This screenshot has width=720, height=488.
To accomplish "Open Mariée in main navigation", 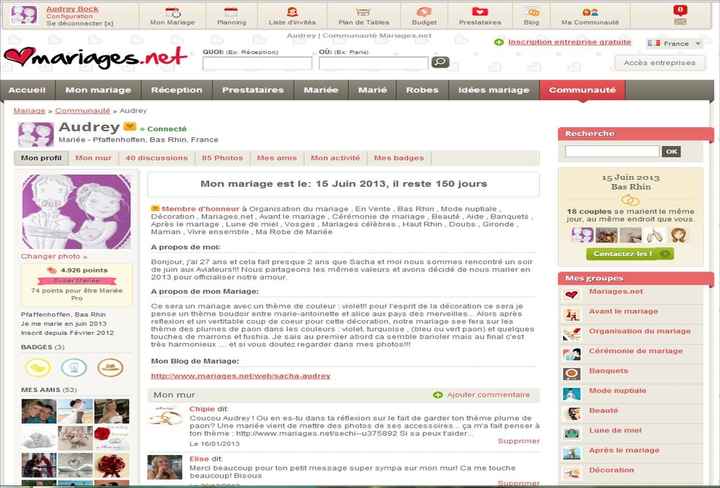I will [321, 90].
